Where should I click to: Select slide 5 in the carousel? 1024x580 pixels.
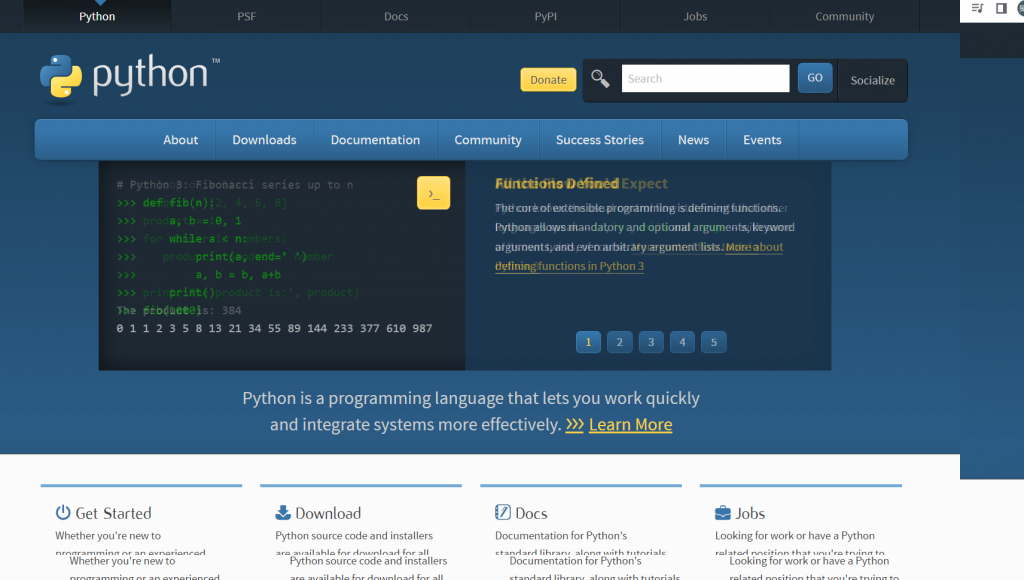(x=713, y=342)
